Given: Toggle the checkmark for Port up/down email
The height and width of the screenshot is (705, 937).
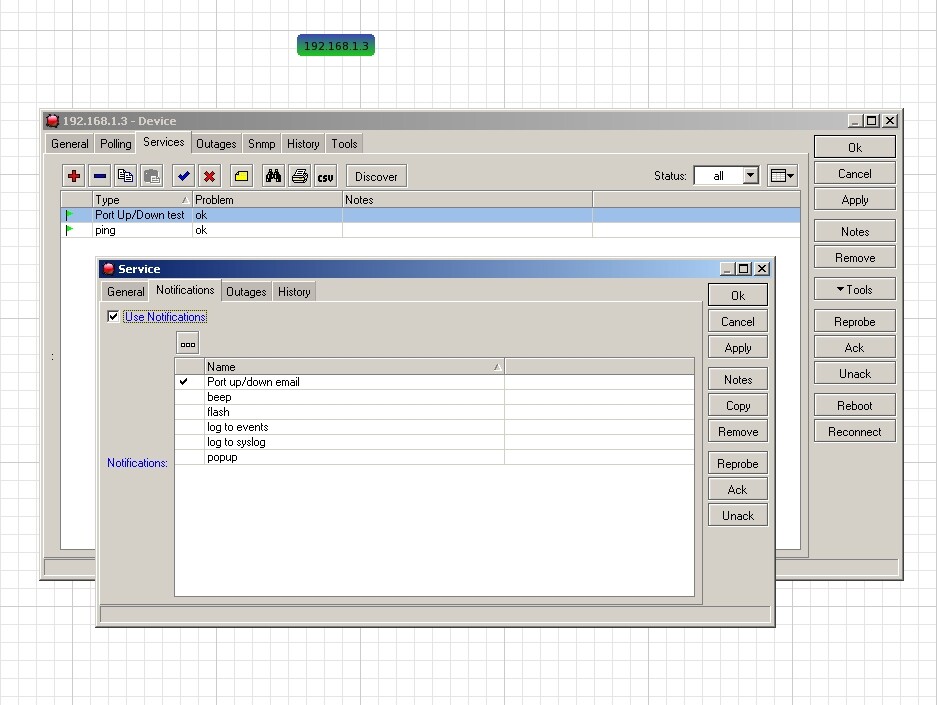Looking at the screenshot, I should [x=183, y=381].
